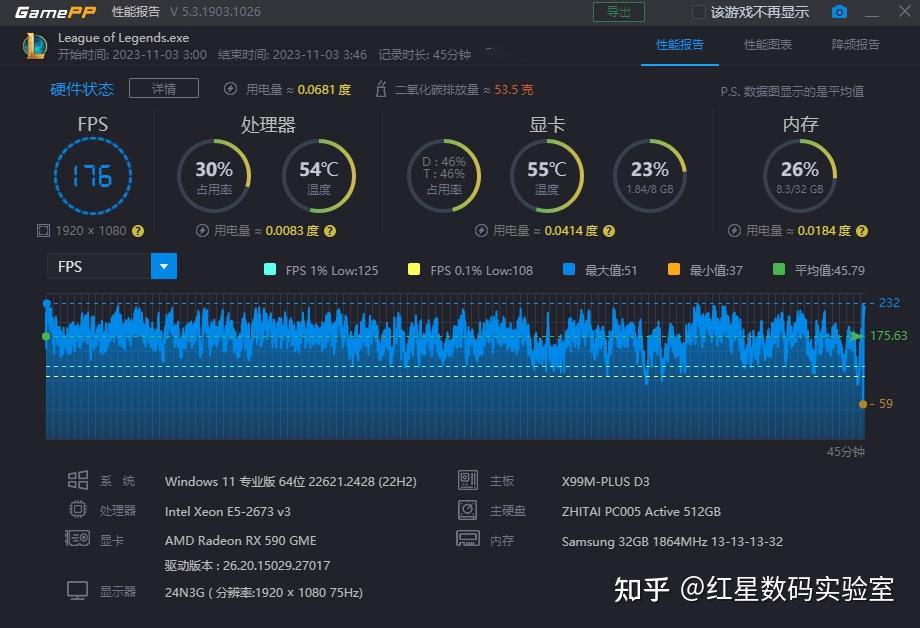Click the GPU power lightning icon
Viewport: 920px width, 628px height.
(x=481, y=231)
